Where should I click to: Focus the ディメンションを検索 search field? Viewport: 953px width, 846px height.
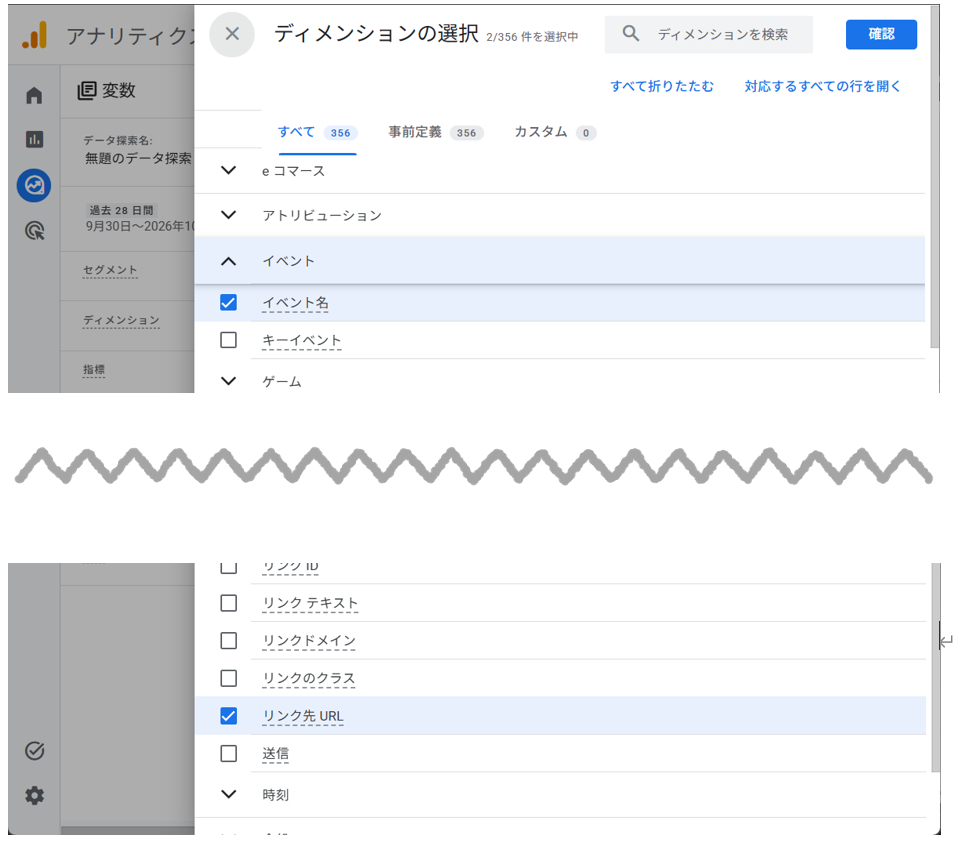coord(709,35)
